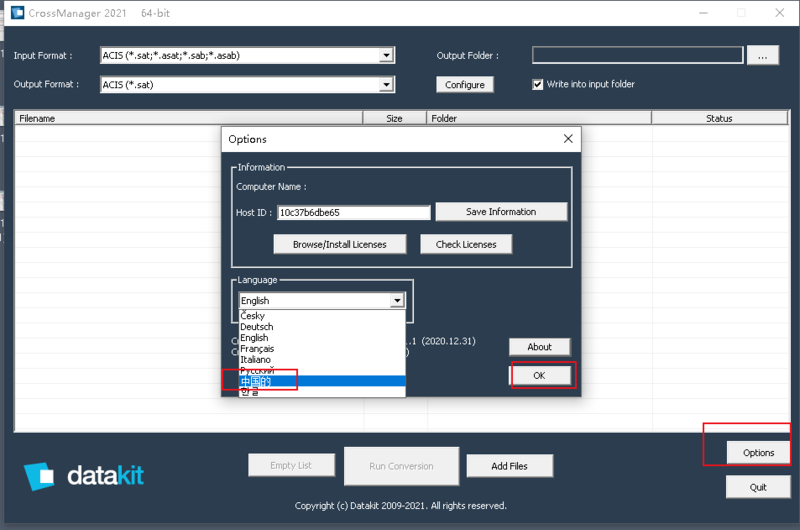Click CrossManager title bar app icon
This screenshot has width=800, height=530.
point(18,12)
